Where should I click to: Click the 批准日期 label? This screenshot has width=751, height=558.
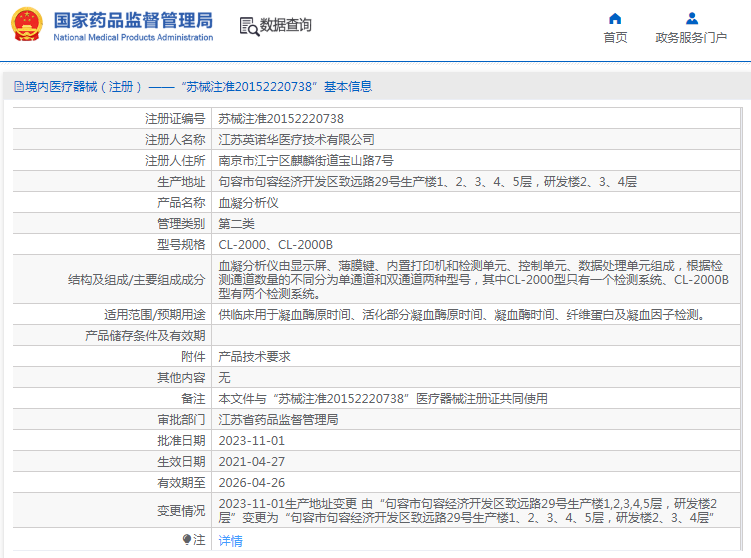[181, 441]
